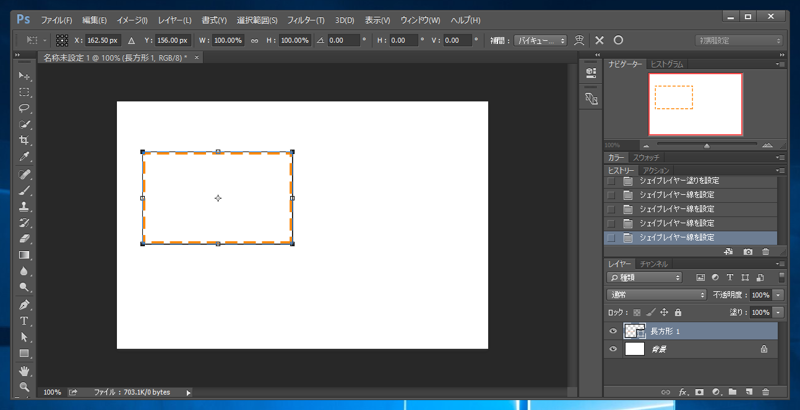This screenshot has height=410, width=800.
Task: Hide the 長方形 1 layer eye icon
Action: [613, 331]
